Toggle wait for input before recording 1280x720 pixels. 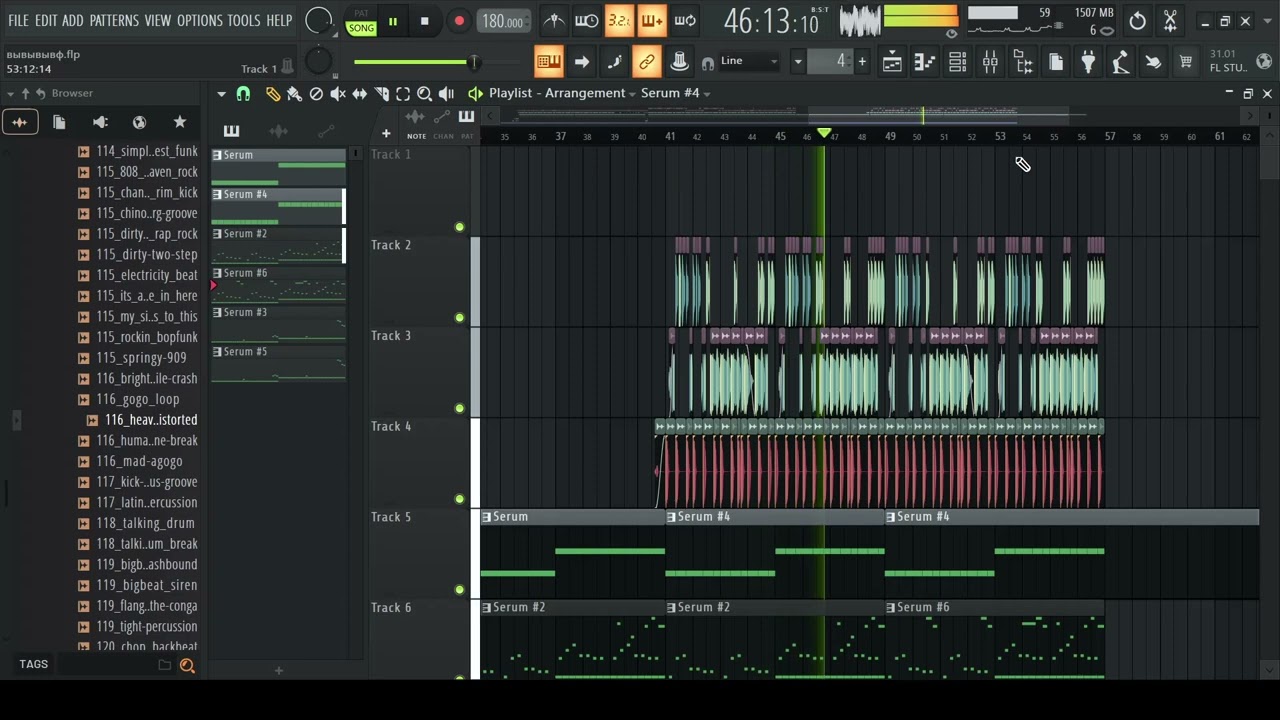point(587,21)
